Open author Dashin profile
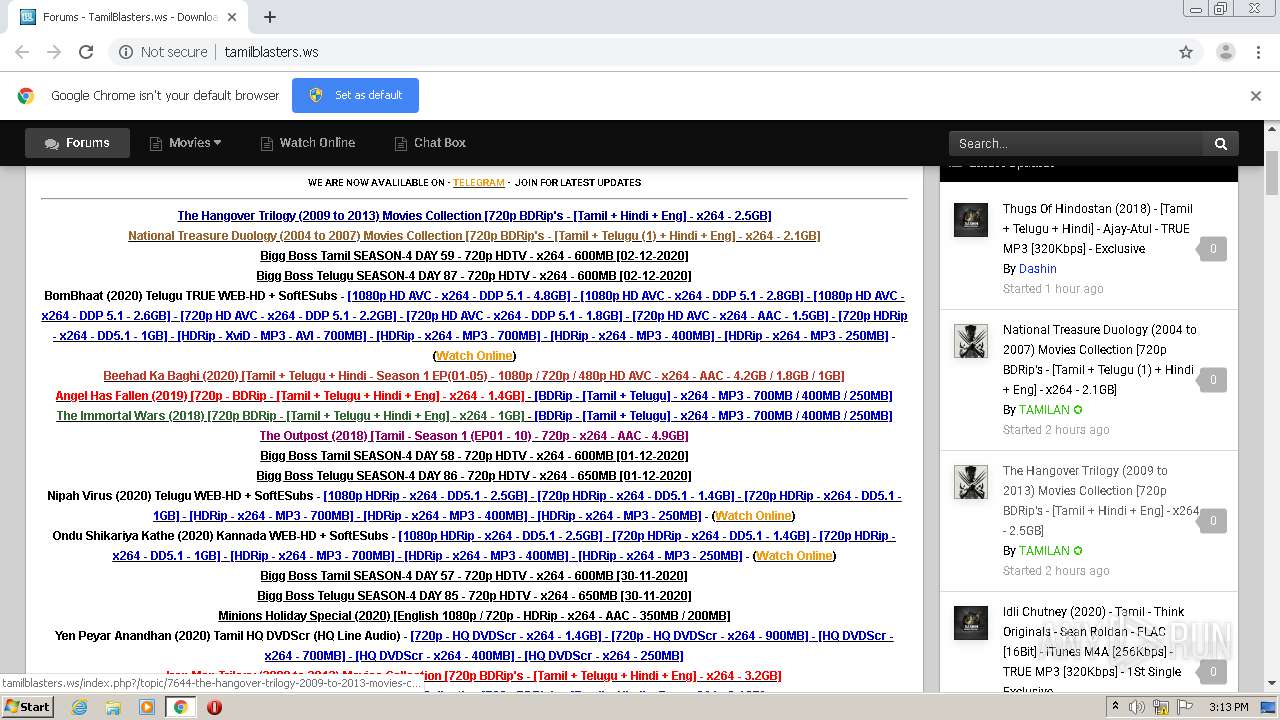The width and height of the screenshot is (1280, 720). 1038,269
